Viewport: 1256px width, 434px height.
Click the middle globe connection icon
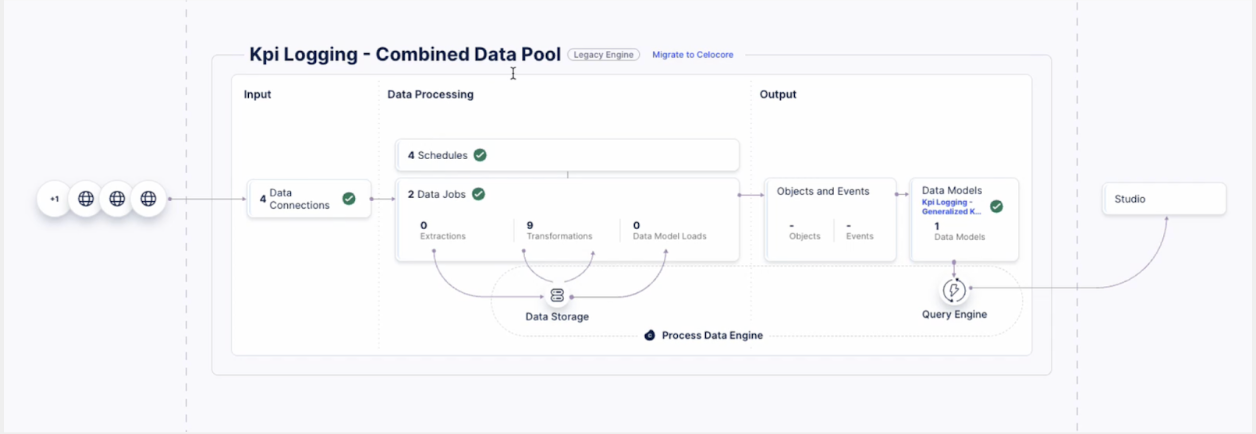coord(117,199)
